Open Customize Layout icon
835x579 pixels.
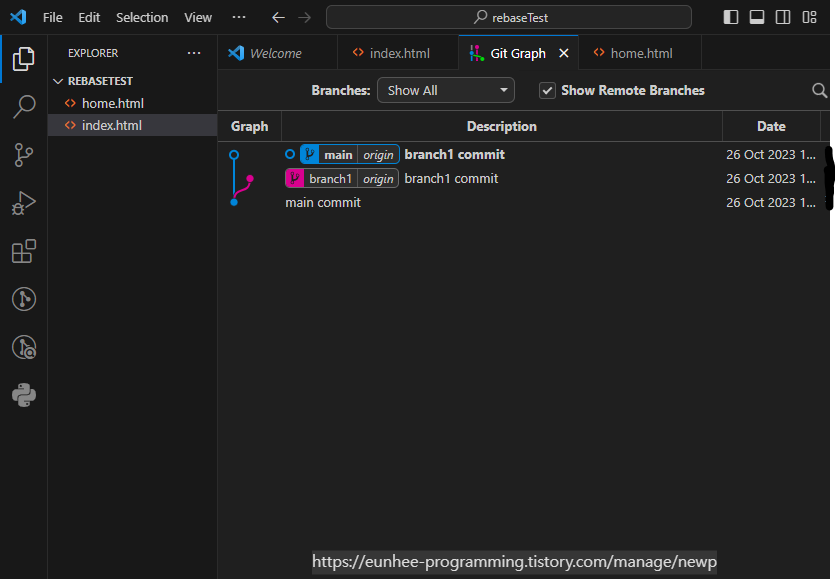point(809,17)
